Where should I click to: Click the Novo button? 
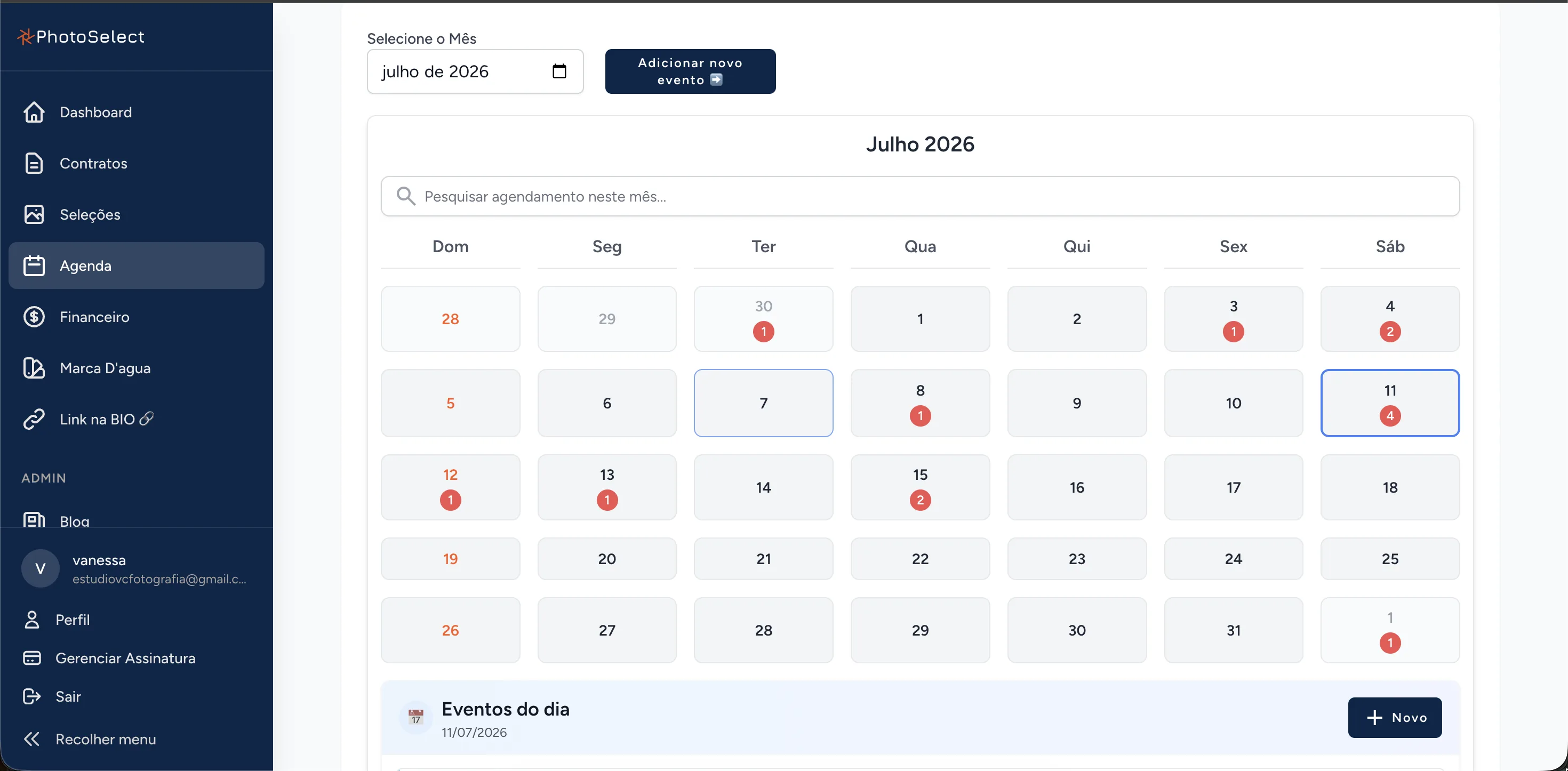[x=1395, y=718]
